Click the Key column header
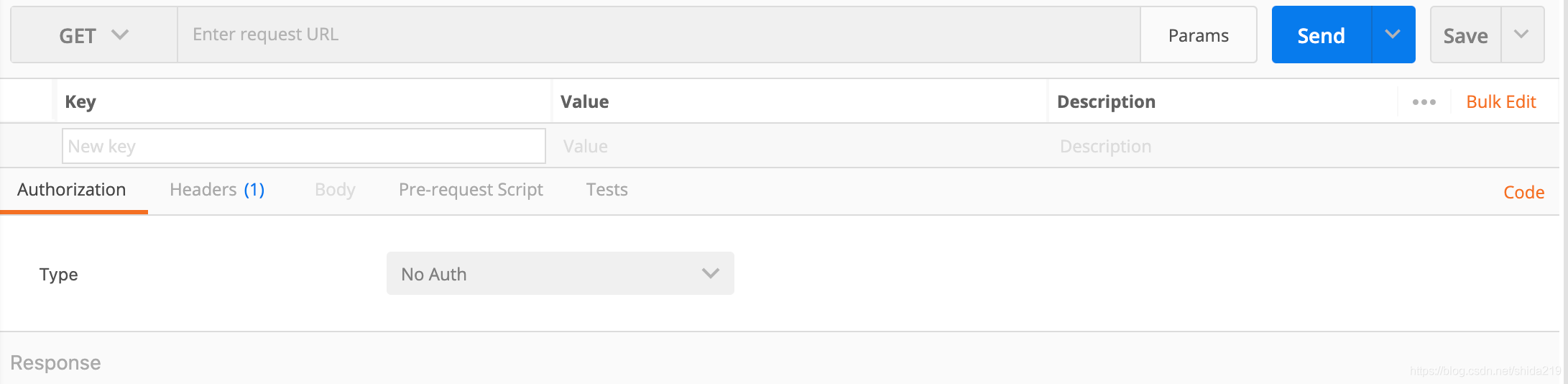 (x=80, y=102)
